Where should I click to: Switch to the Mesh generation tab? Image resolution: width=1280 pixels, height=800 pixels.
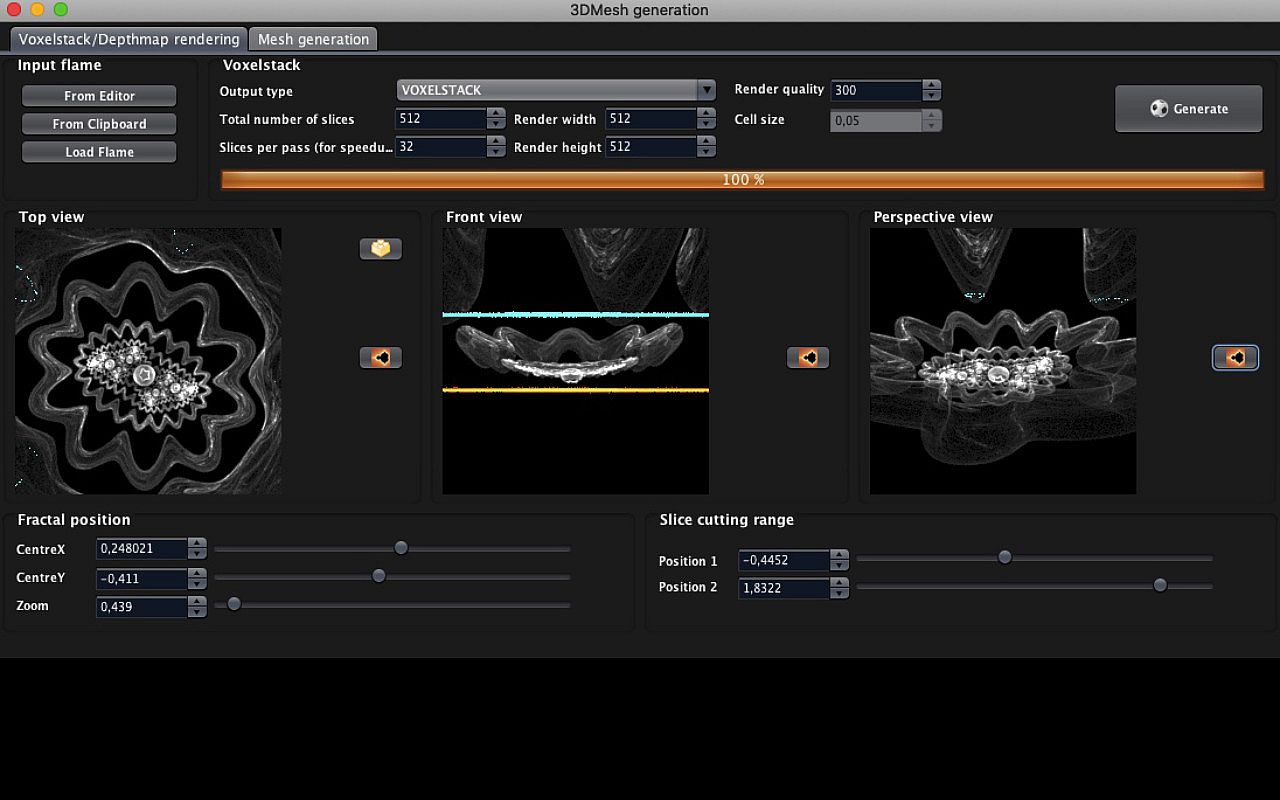tap(313, 39)
